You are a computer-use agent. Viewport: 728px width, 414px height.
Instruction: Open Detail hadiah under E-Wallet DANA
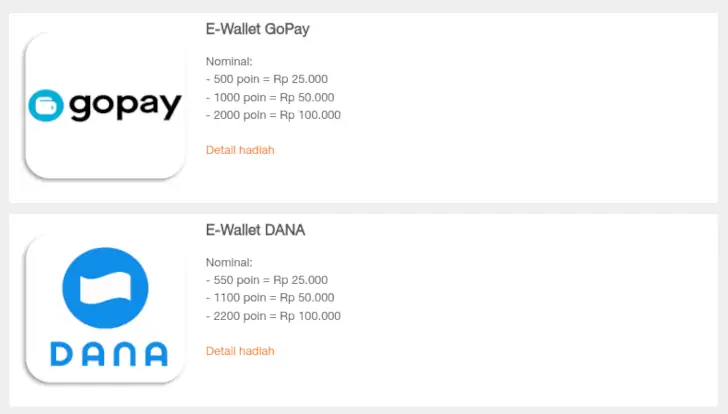click(x=240, y=351)
